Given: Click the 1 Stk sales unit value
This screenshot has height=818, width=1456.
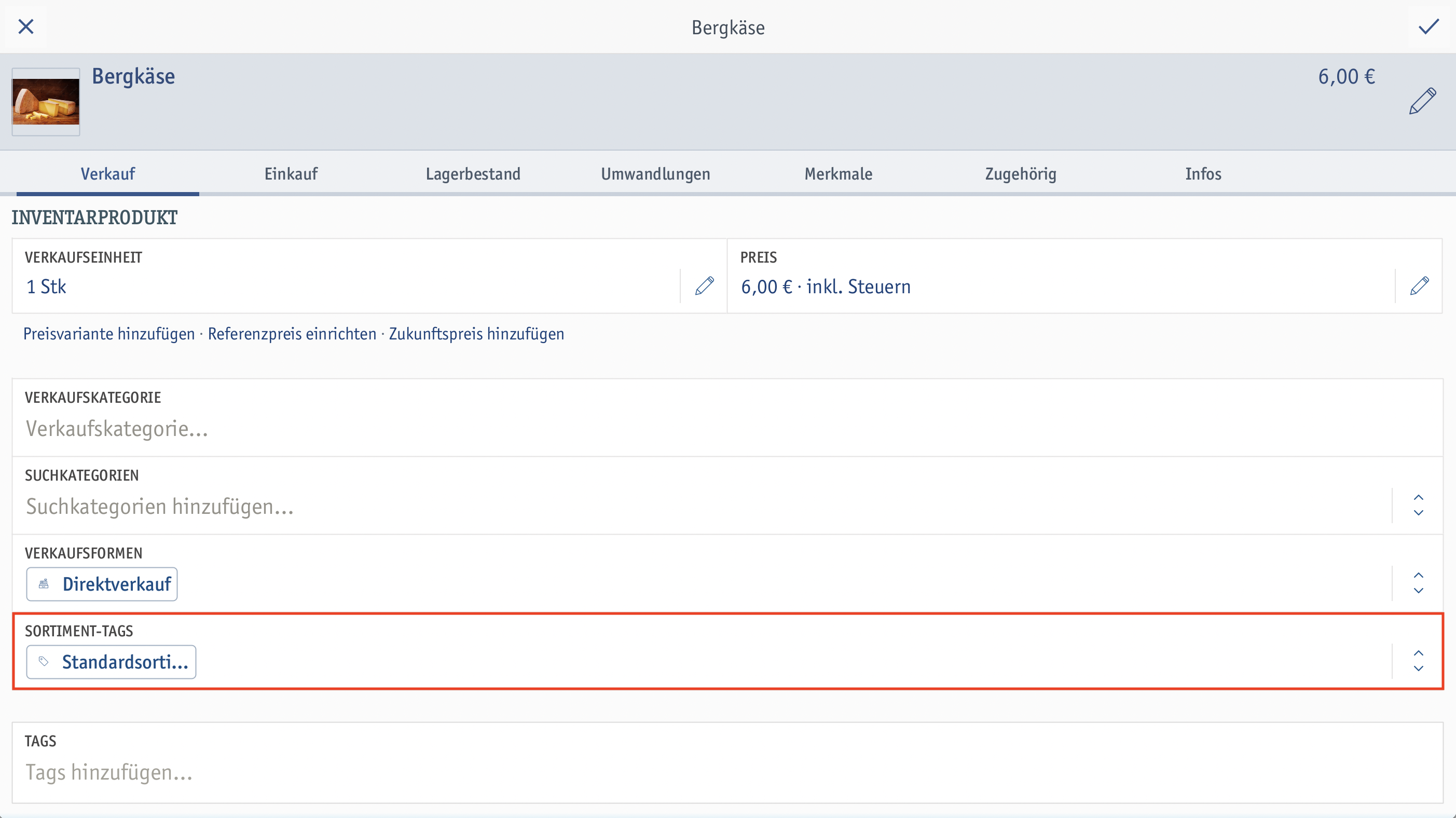Looking at the screenshot, I should tap(46, 287).
